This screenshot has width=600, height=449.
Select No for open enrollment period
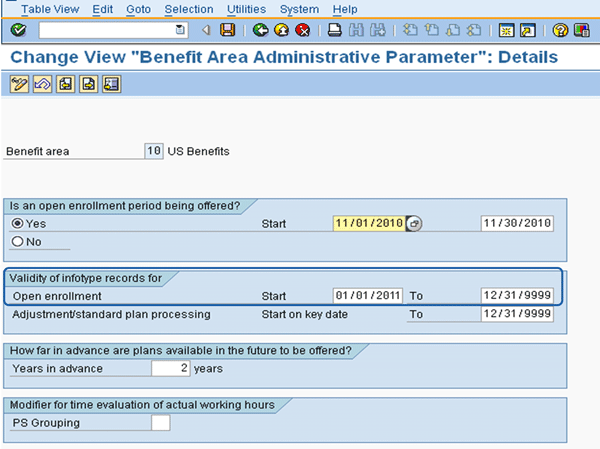tap(17, 241)
